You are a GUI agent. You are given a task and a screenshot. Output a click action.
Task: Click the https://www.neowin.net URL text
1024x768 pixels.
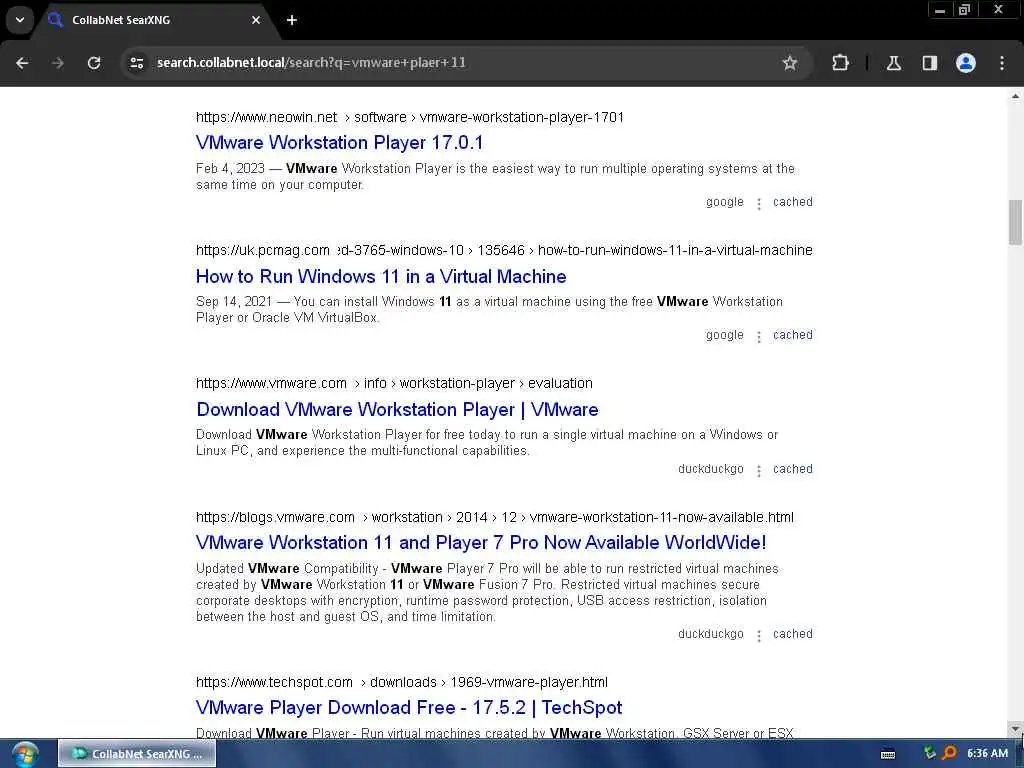pyautogui.click(x=266, y=117)
